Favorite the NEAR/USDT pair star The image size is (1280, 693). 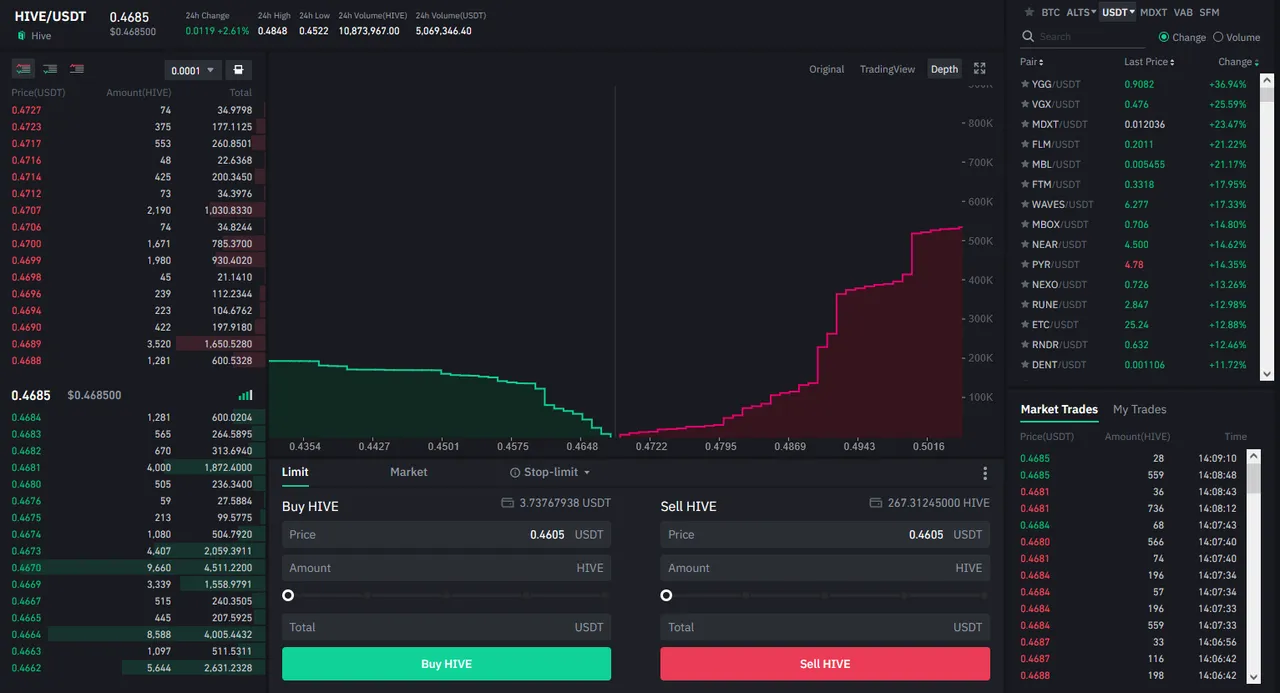[1025, 244]
